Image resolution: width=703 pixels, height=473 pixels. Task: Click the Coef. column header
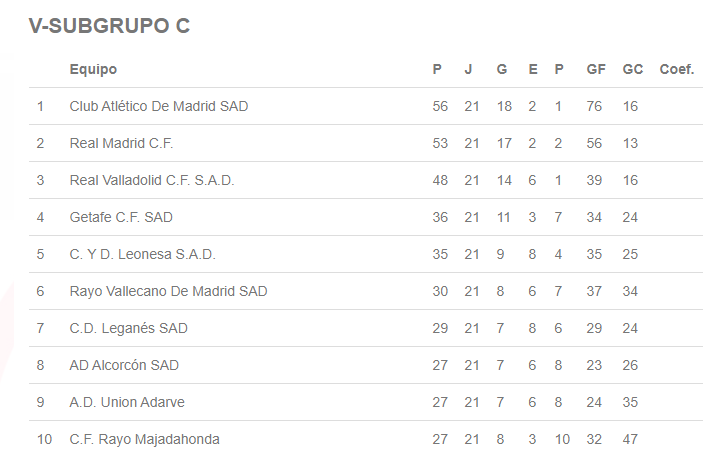pyautogui.click(x=677, y=69)
